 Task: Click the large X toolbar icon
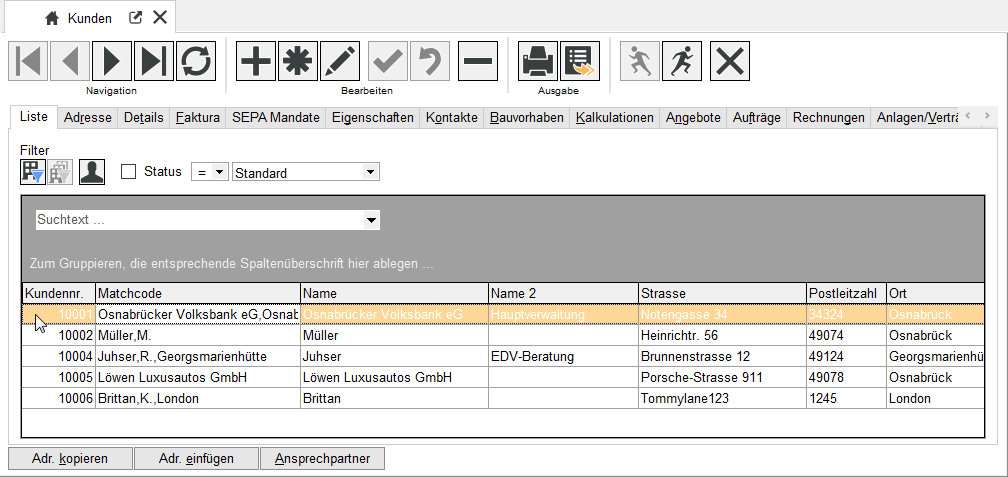[x=730, y=61]
